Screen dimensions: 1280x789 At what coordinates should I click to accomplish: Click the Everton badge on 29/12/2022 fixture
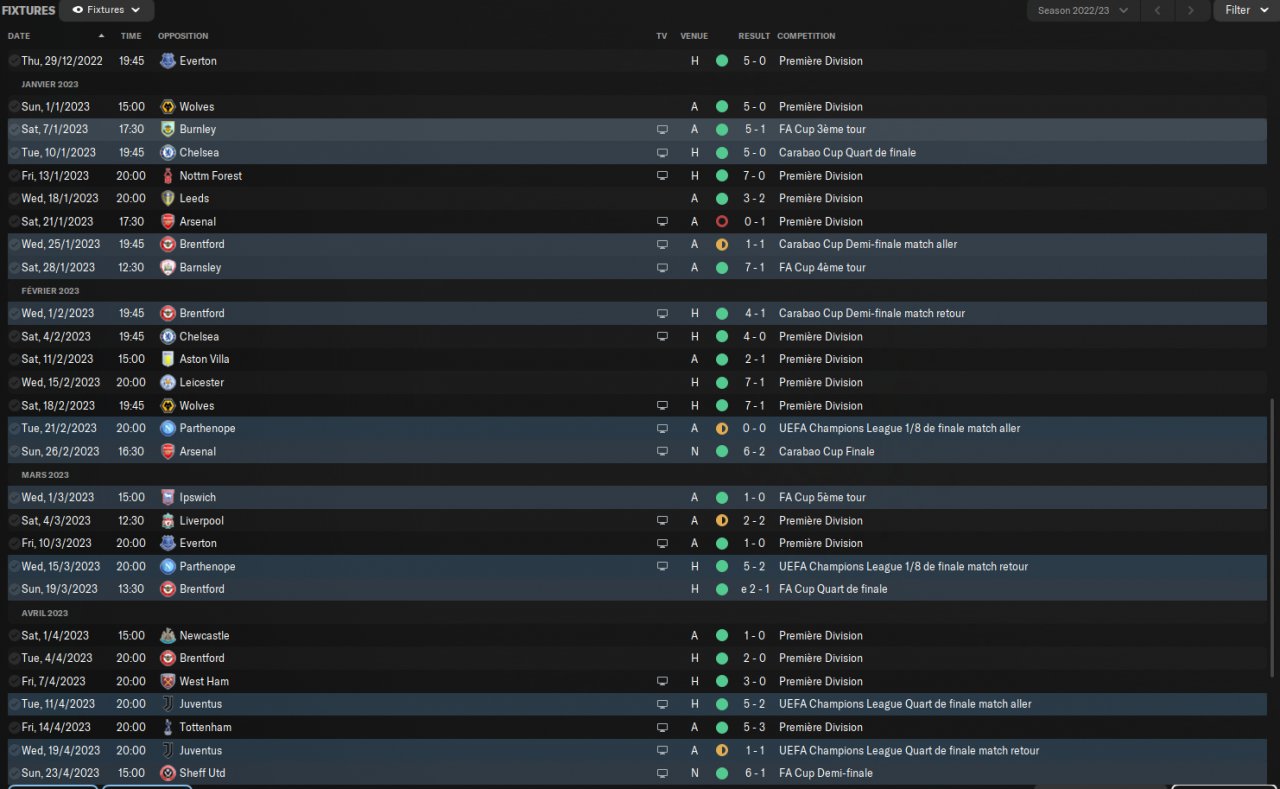(168, 61)
